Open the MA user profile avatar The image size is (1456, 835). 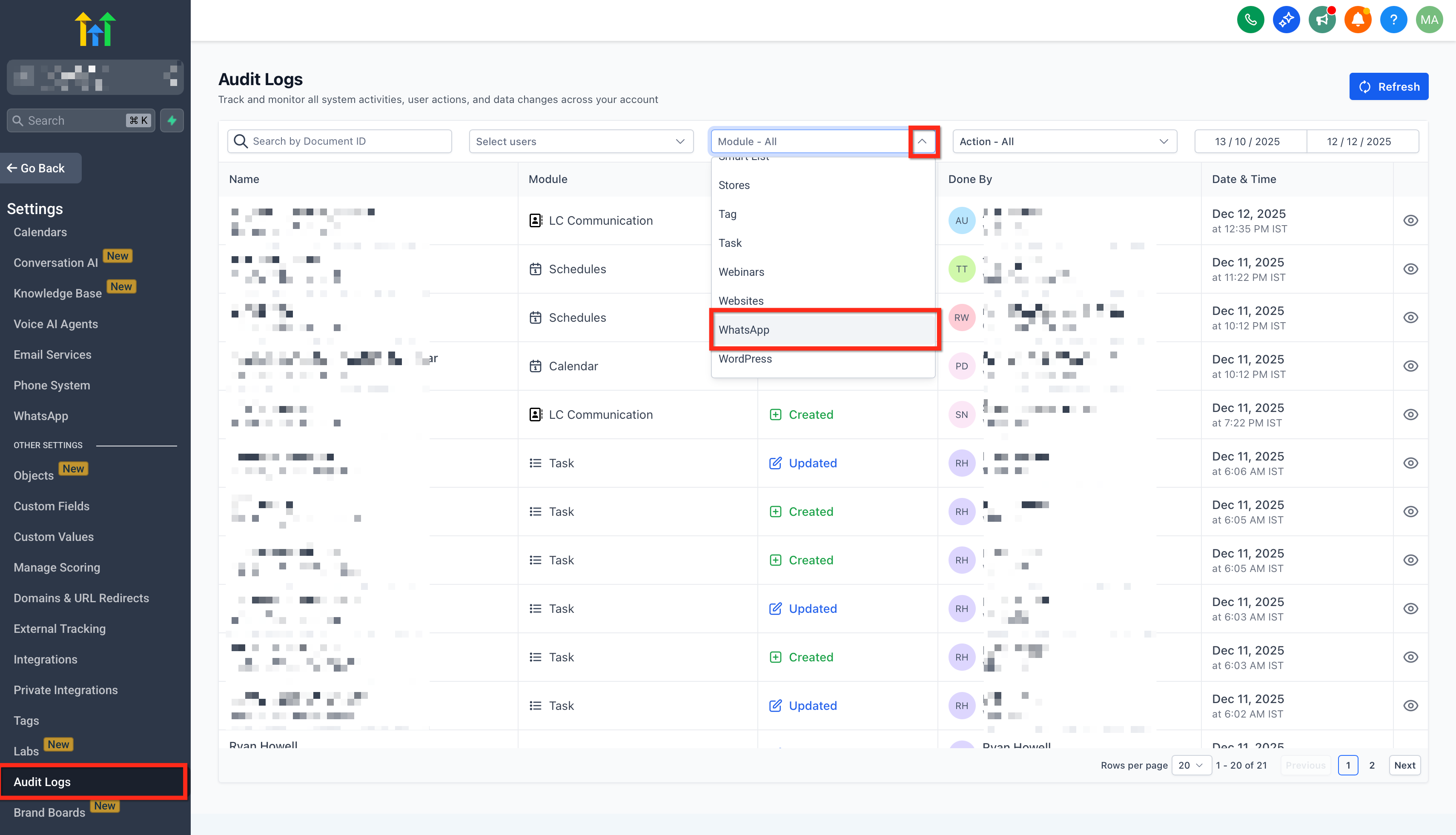click(x=1429, y=20)
